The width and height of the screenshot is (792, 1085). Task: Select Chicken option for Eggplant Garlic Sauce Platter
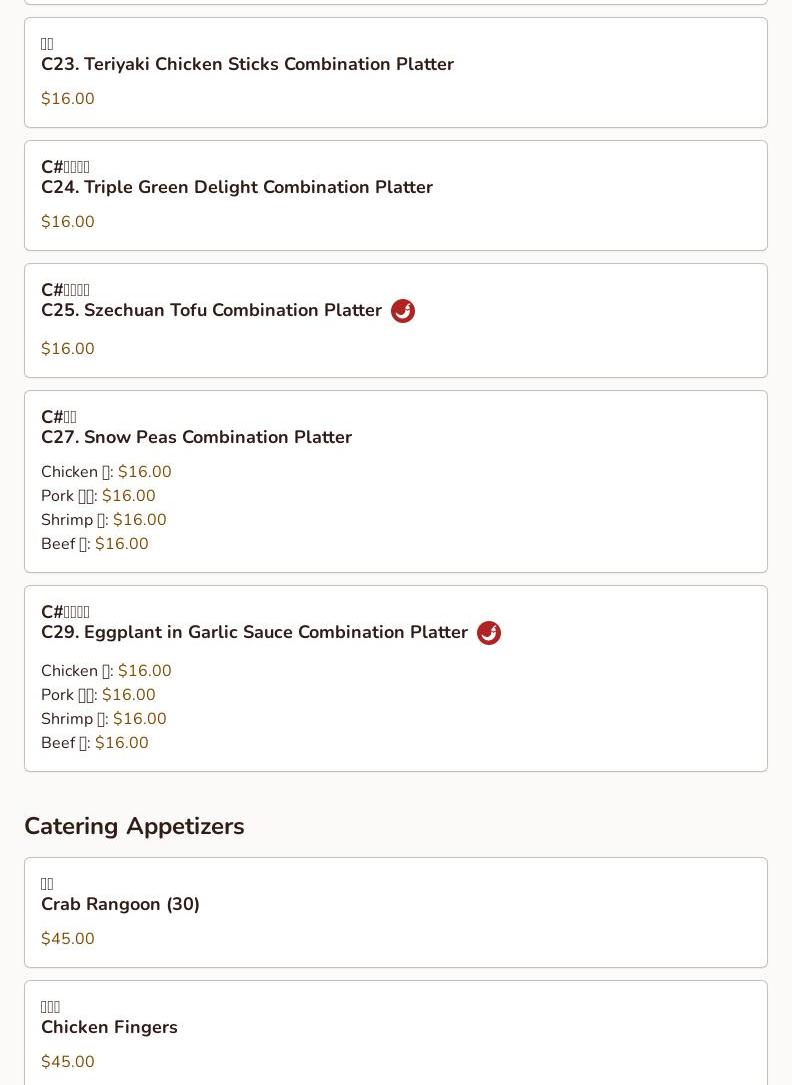pos(106,671)
